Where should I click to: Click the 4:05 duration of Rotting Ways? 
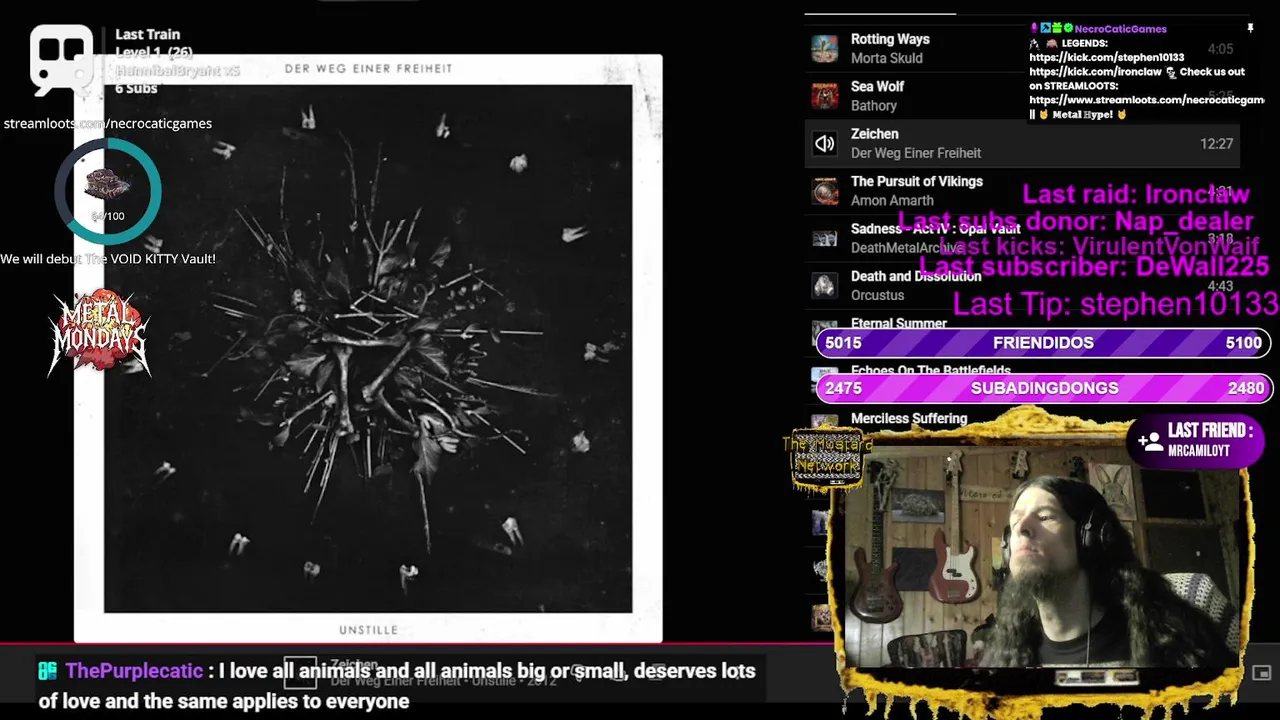[1220, 49]
